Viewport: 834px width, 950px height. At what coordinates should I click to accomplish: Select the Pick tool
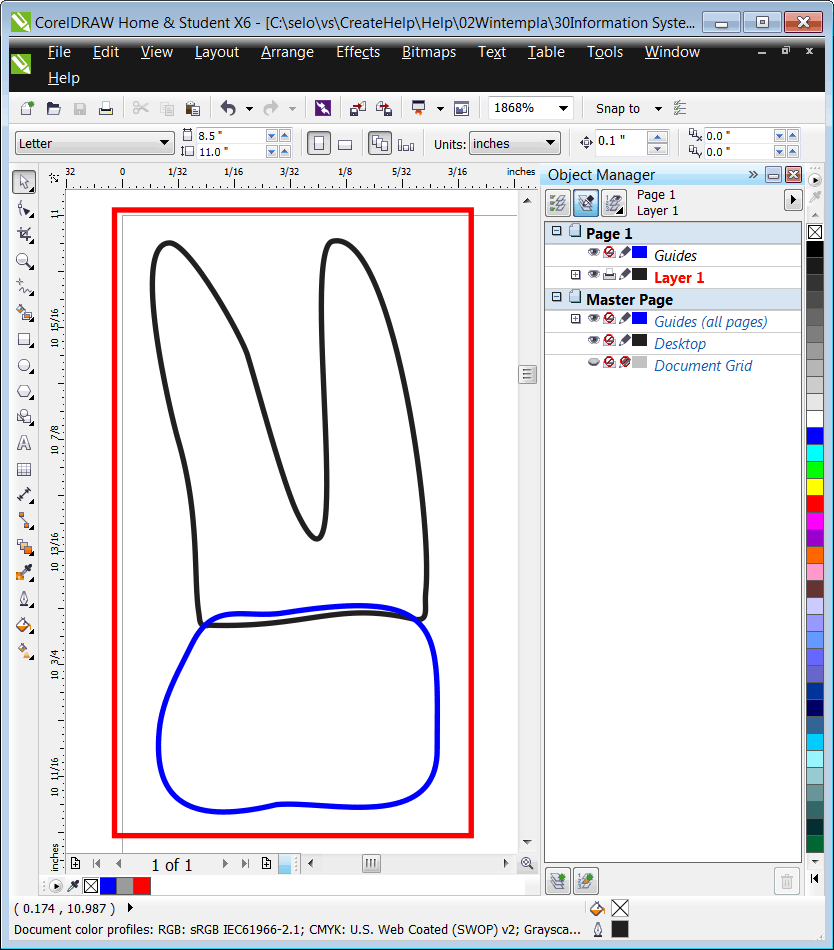click(24, 182)
